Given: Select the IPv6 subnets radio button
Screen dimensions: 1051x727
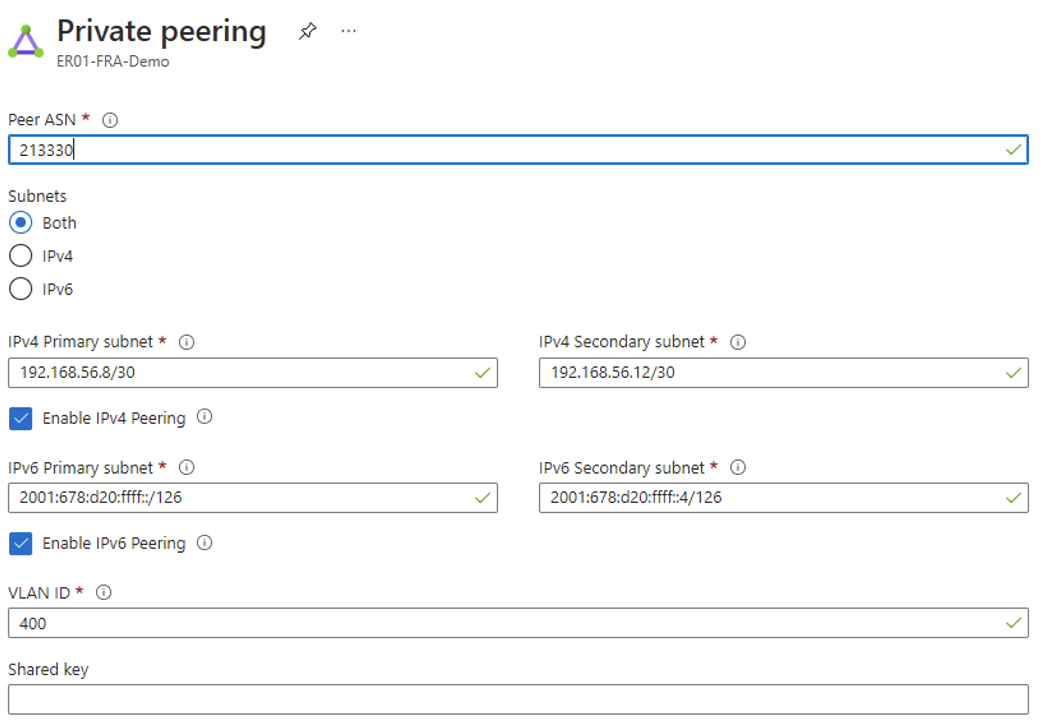Looking at the screenshot, I should (x=20, y=288).
